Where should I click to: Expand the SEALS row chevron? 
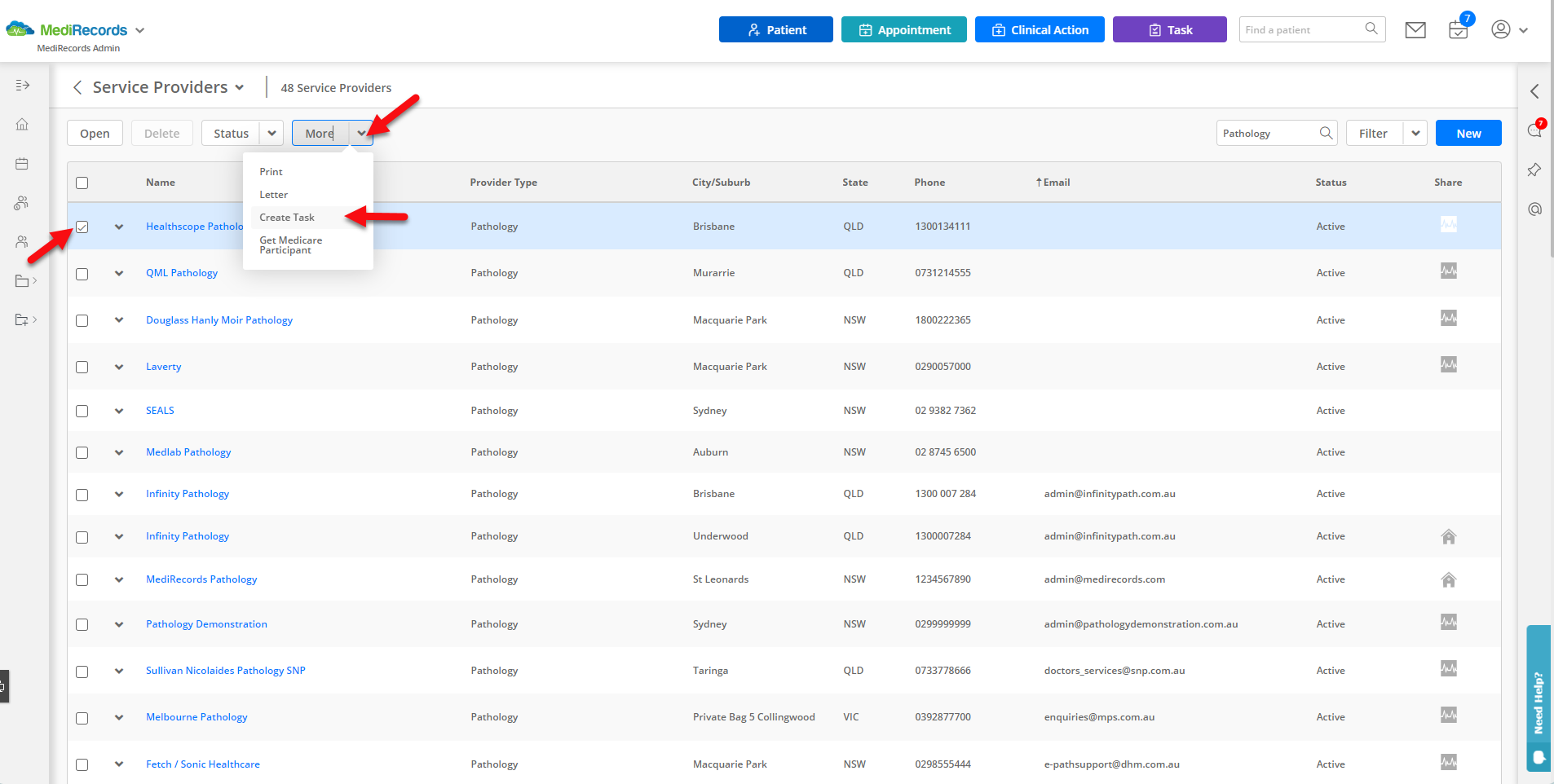click(x=119, y=411)
